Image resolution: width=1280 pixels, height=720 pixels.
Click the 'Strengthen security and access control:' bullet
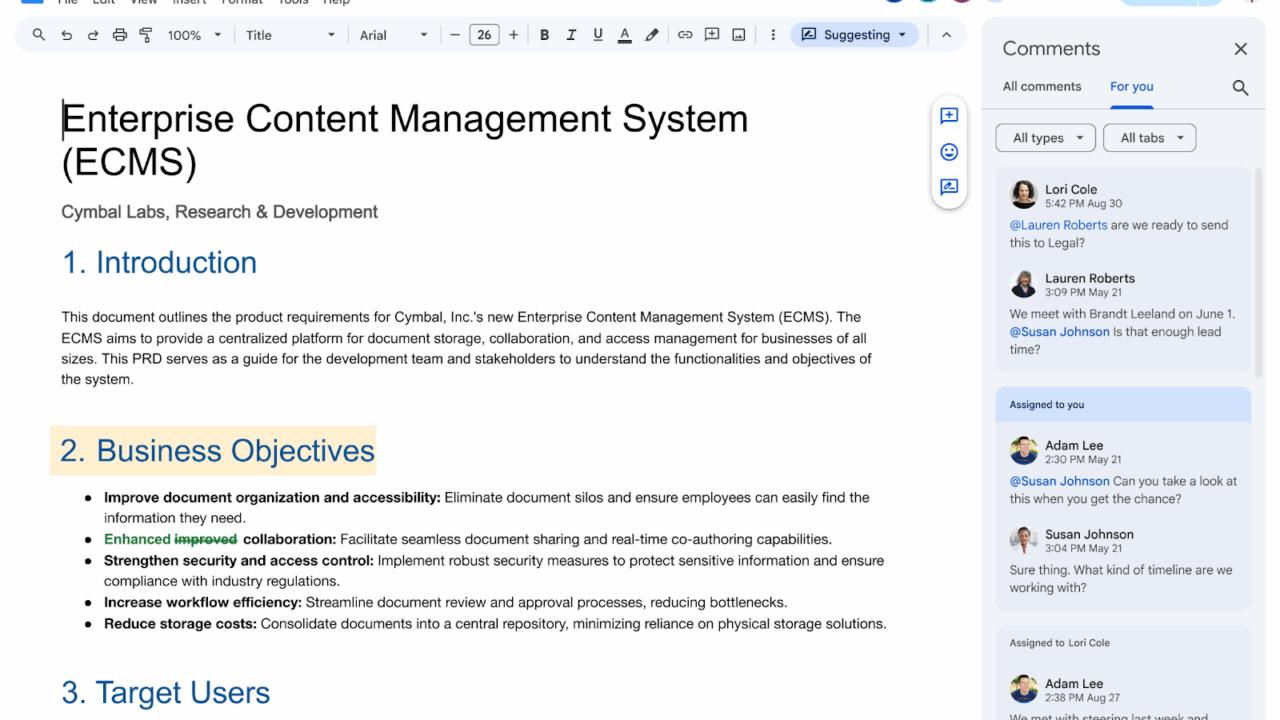coord(239,560)
